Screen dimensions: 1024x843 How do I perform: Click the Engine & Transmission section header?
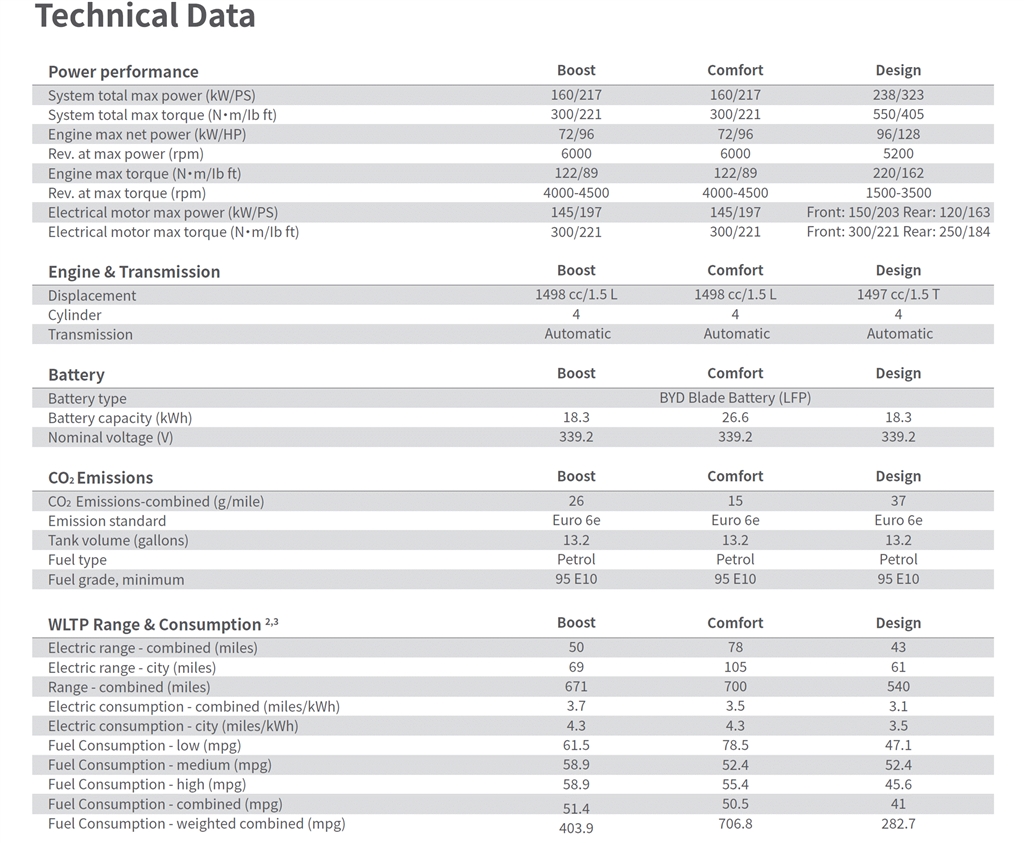point(134,272)
